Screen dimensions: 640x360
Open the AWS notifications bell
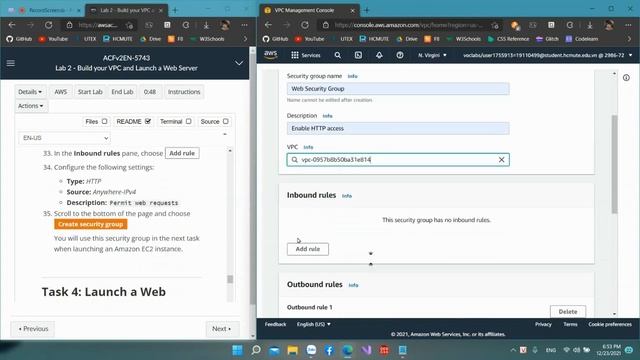[x=379, y=55]
